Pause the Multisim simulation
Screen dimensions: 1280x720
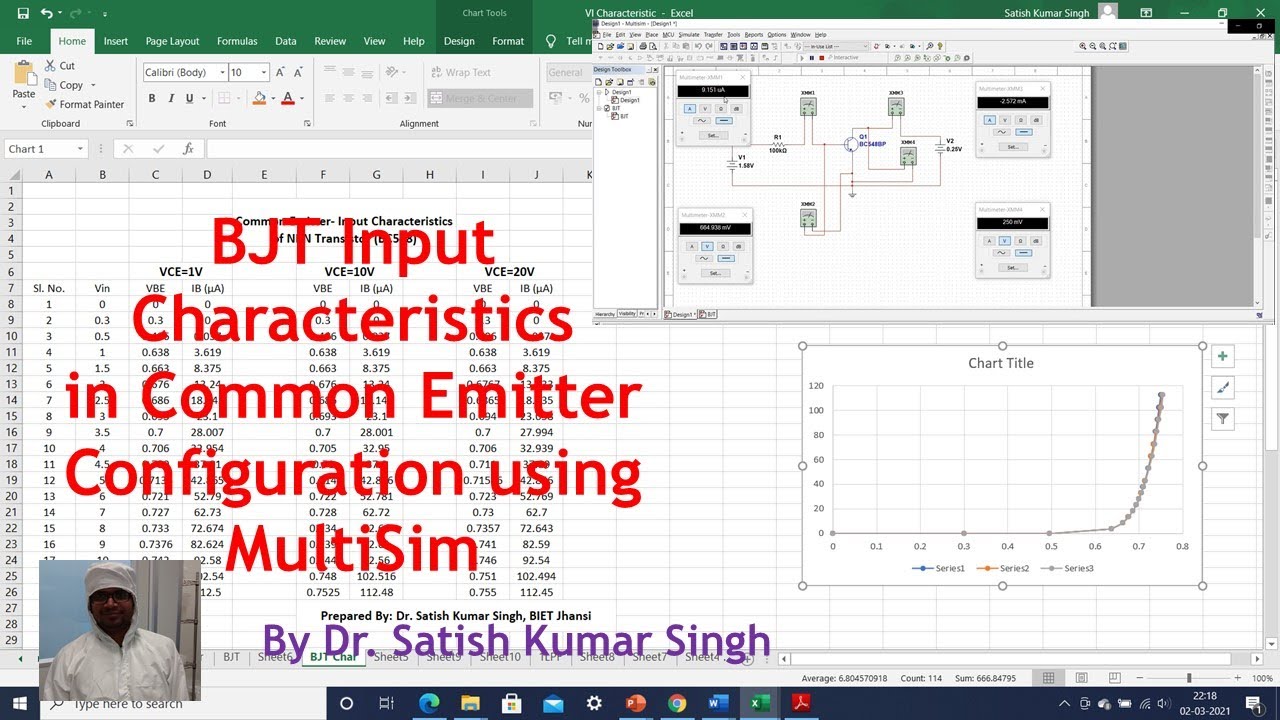coord(812,58)
